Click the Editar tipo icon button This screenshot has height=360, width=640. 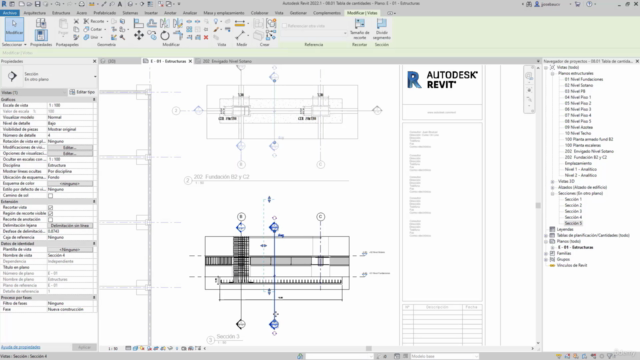(82, 92)
